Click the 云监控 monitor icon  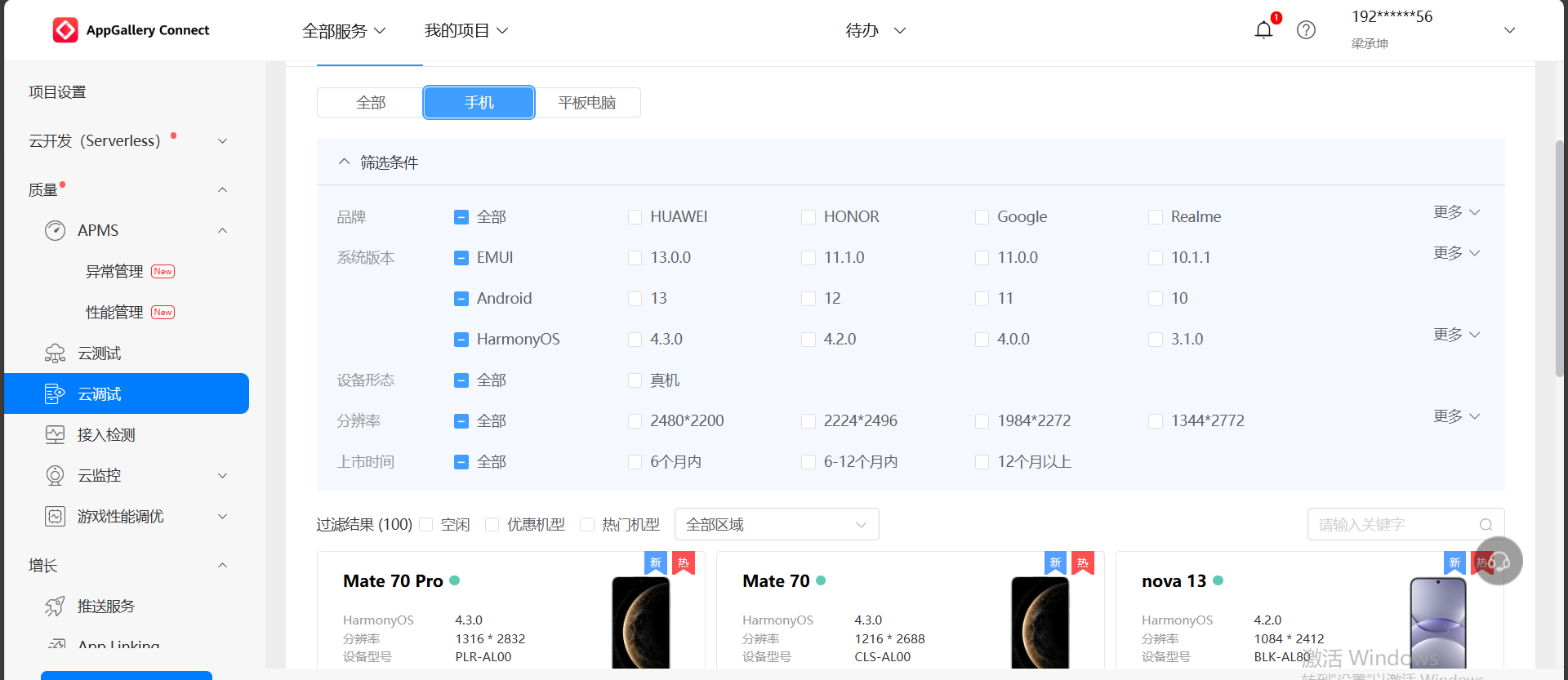55,476
